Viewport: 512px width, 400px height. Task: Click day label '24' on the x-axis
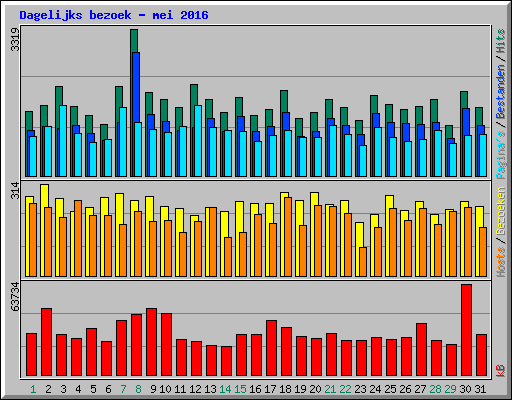click(375, 389)
